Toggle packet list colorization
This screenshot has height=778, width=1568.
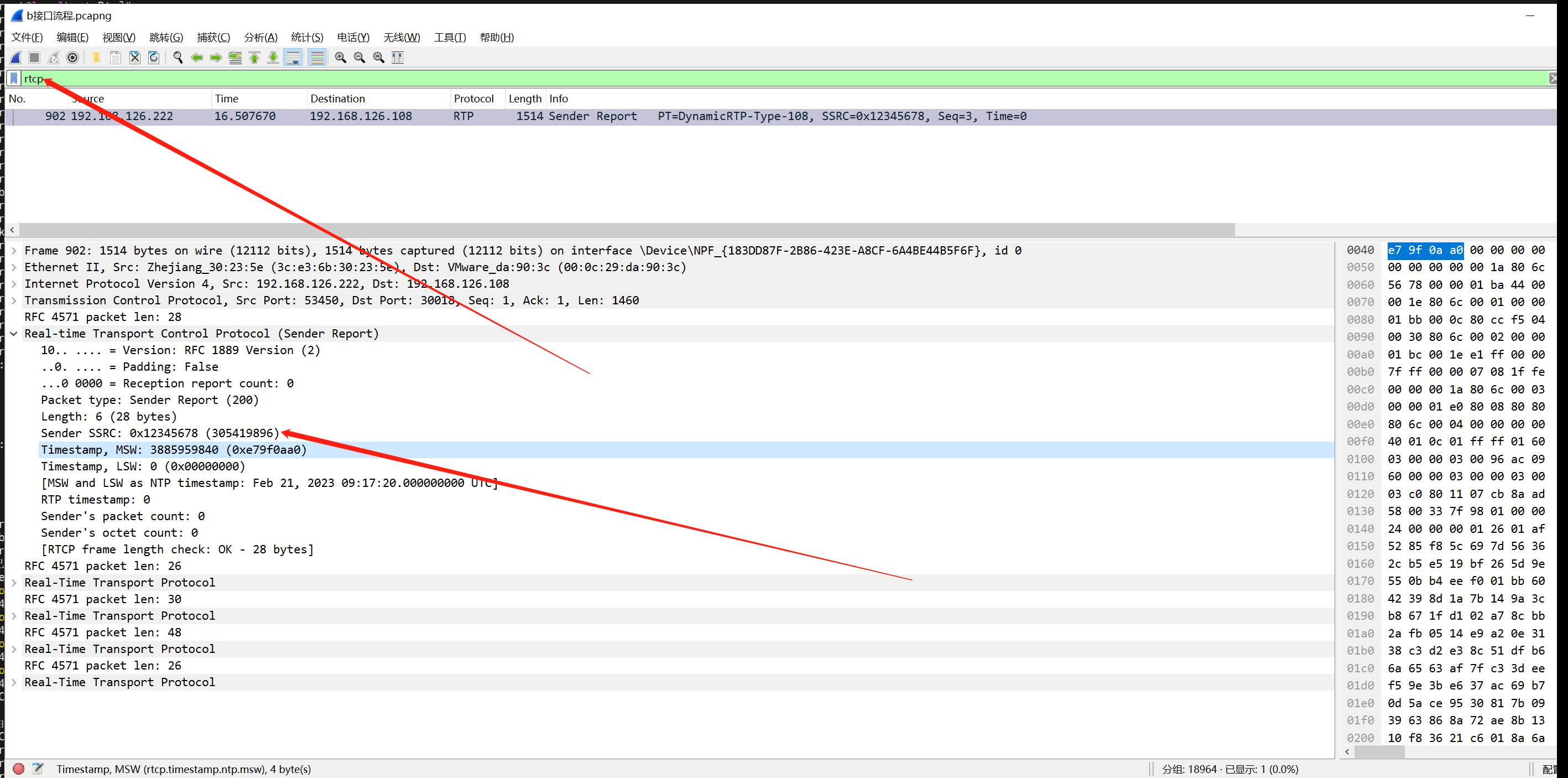316,57
